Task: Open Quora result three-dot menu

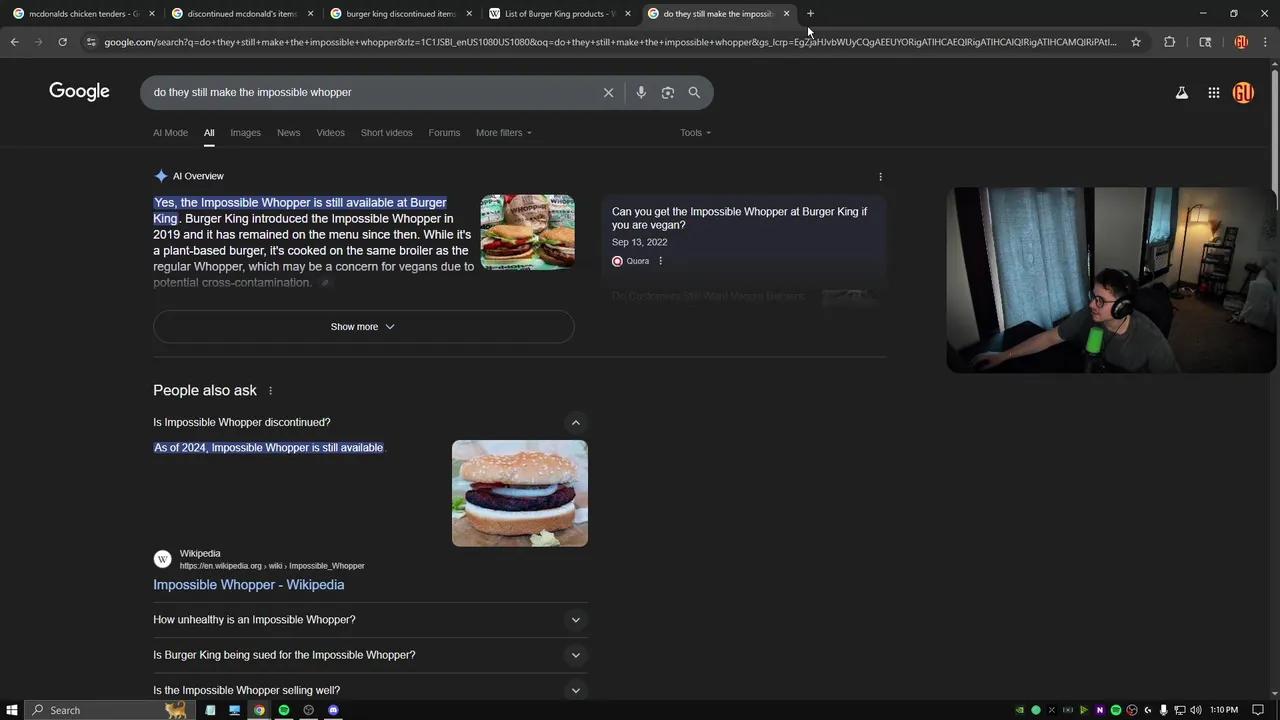Action: [x=660, y=261]
